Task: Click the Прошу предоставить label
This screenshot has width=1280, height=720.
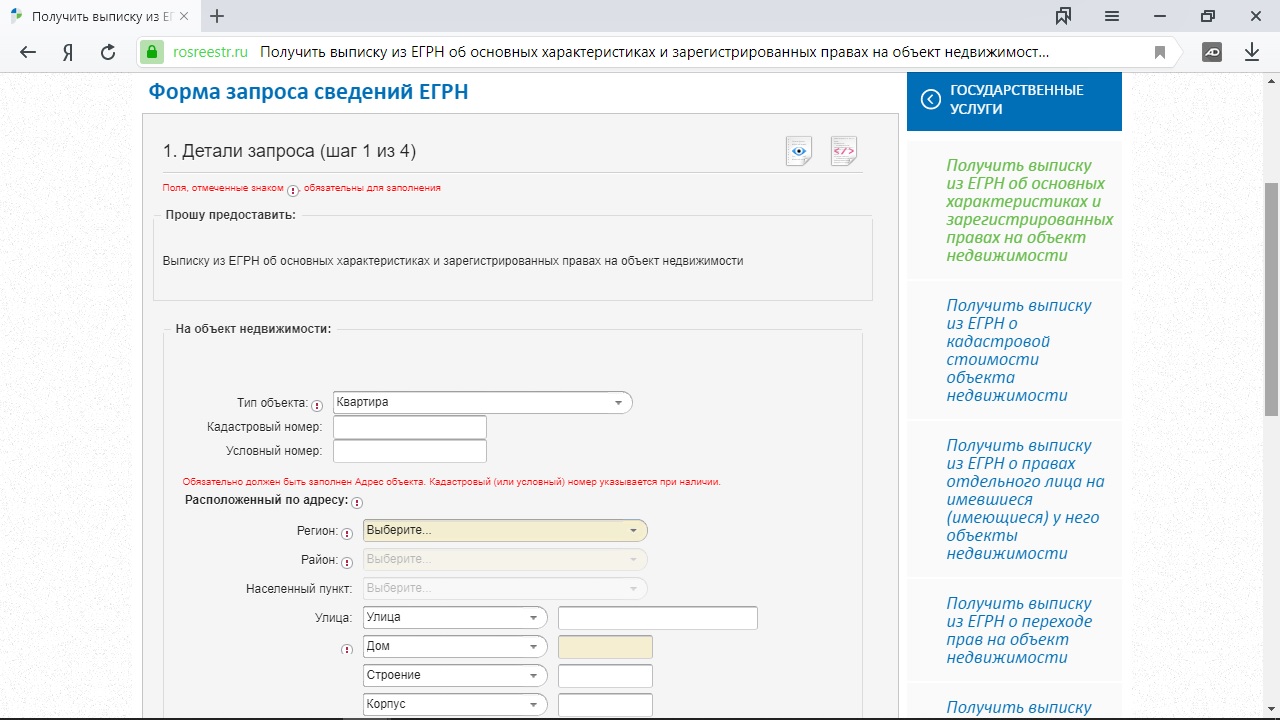Action: [230, 215]
